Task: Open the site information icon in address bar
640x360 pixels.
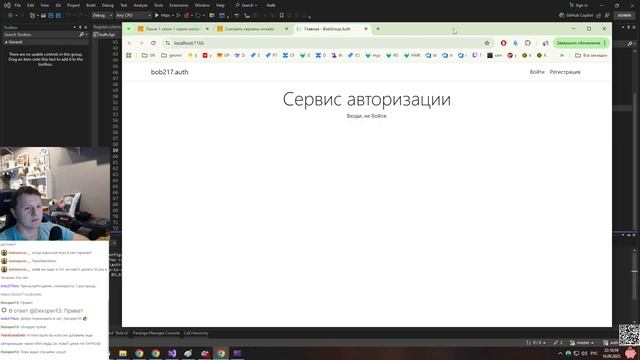Action: pos(168,43)
